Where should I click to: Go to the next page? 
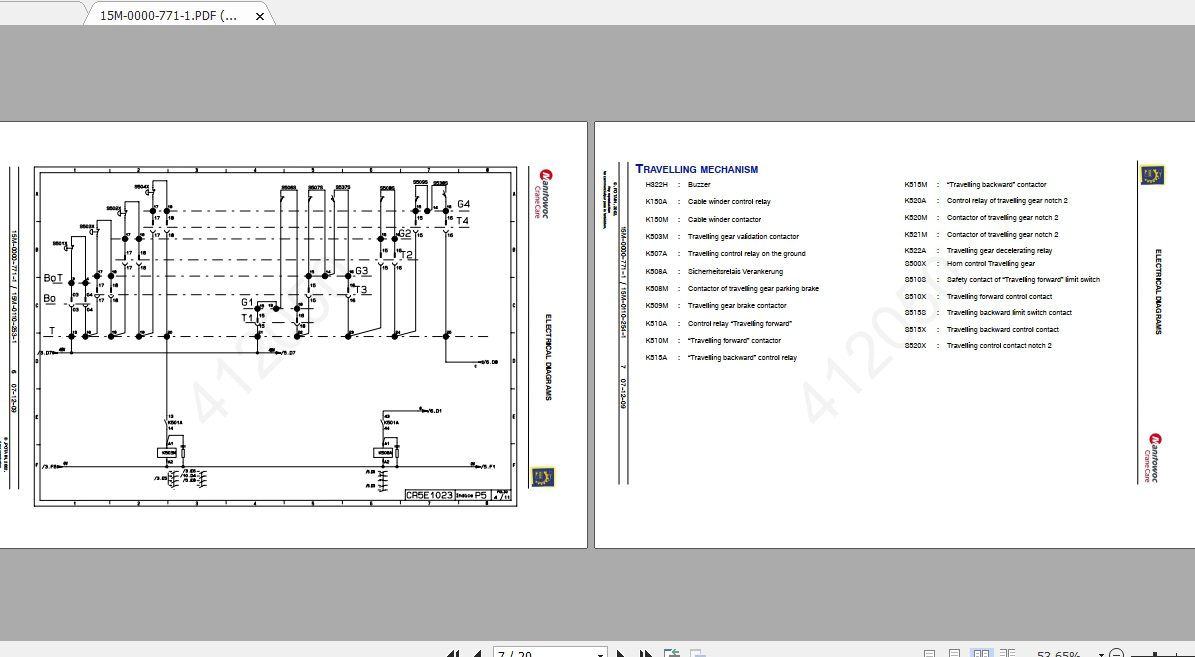620,654
